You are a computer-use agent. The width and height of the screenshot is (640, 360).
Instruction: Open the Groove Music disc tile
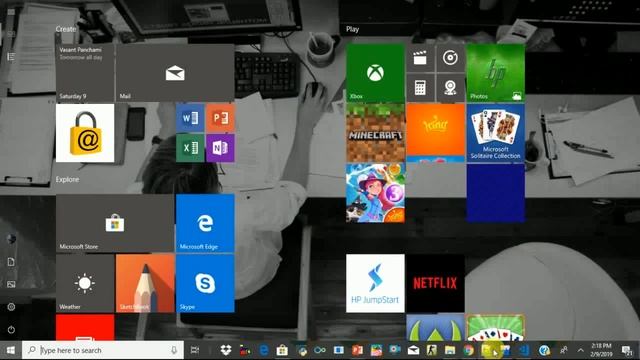450,58
